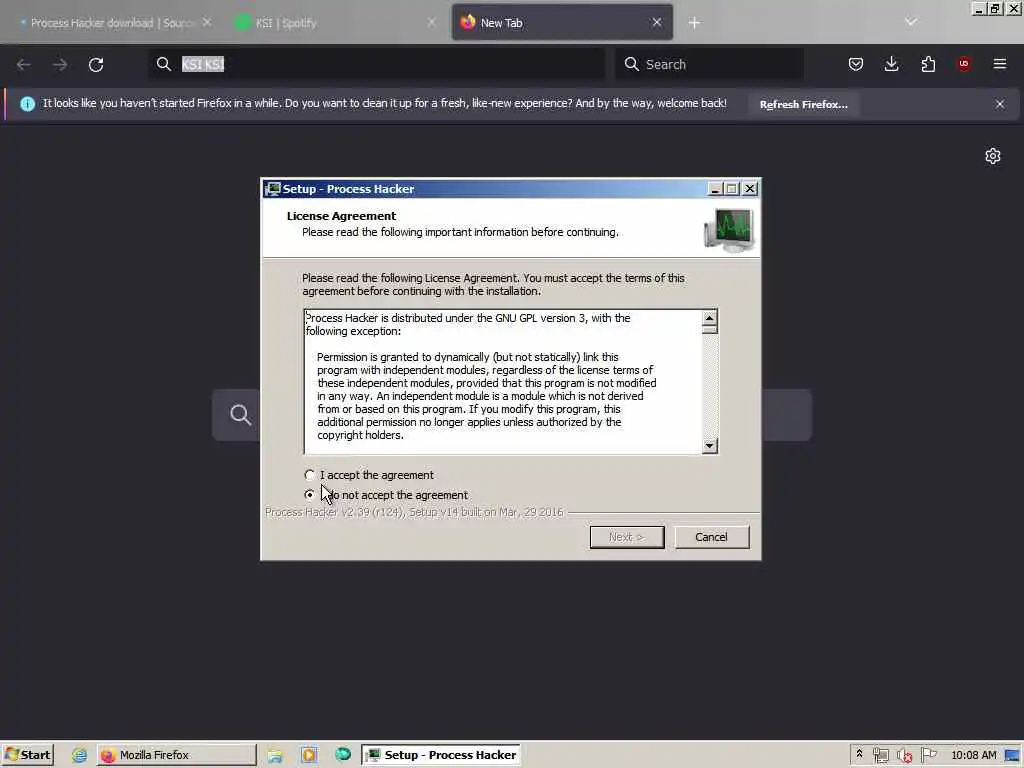Click the network tray icon
Screen dimensions: 1024x768
pyautogui.click(x=880, y=756)
